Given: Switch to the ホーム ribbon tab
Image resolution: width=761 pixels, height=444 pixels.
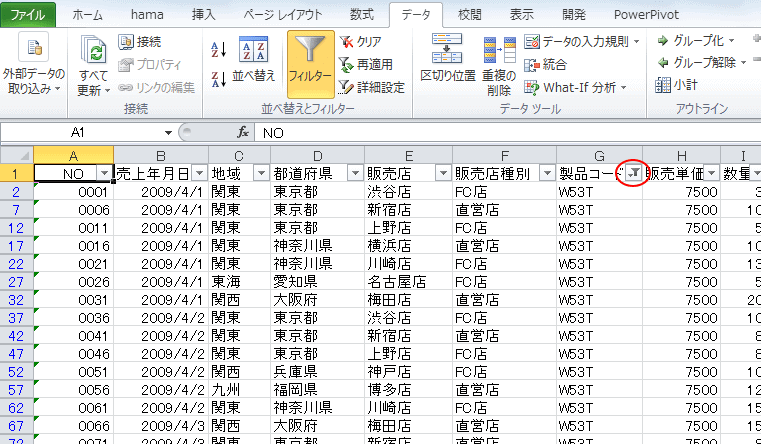Looking at the screenshot, I should pyautogui.click(x=87, y=14).
